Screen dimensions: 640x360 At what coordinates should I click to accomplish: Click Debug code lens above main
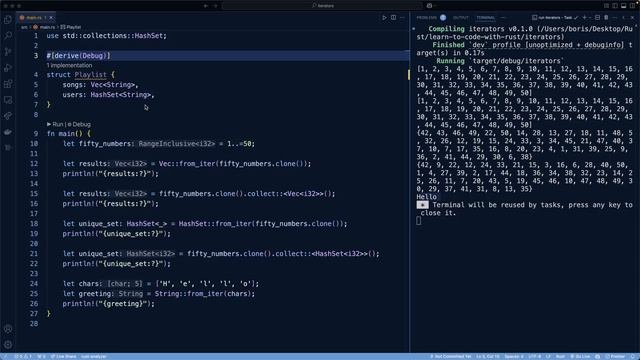tap(79, 124)
